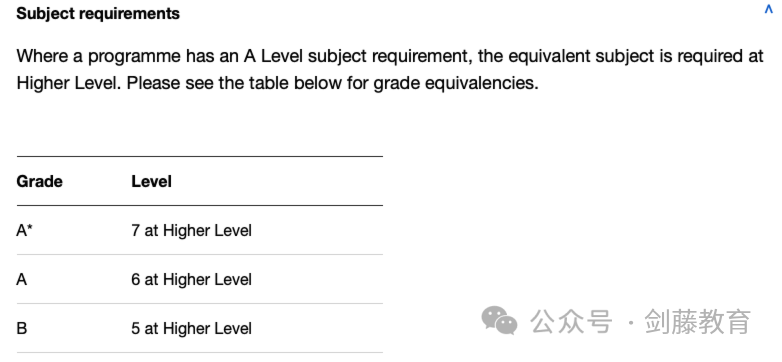Click the 公众号 watermark text
This screenshot has width=782, height=362.
(x=571, y=321)
